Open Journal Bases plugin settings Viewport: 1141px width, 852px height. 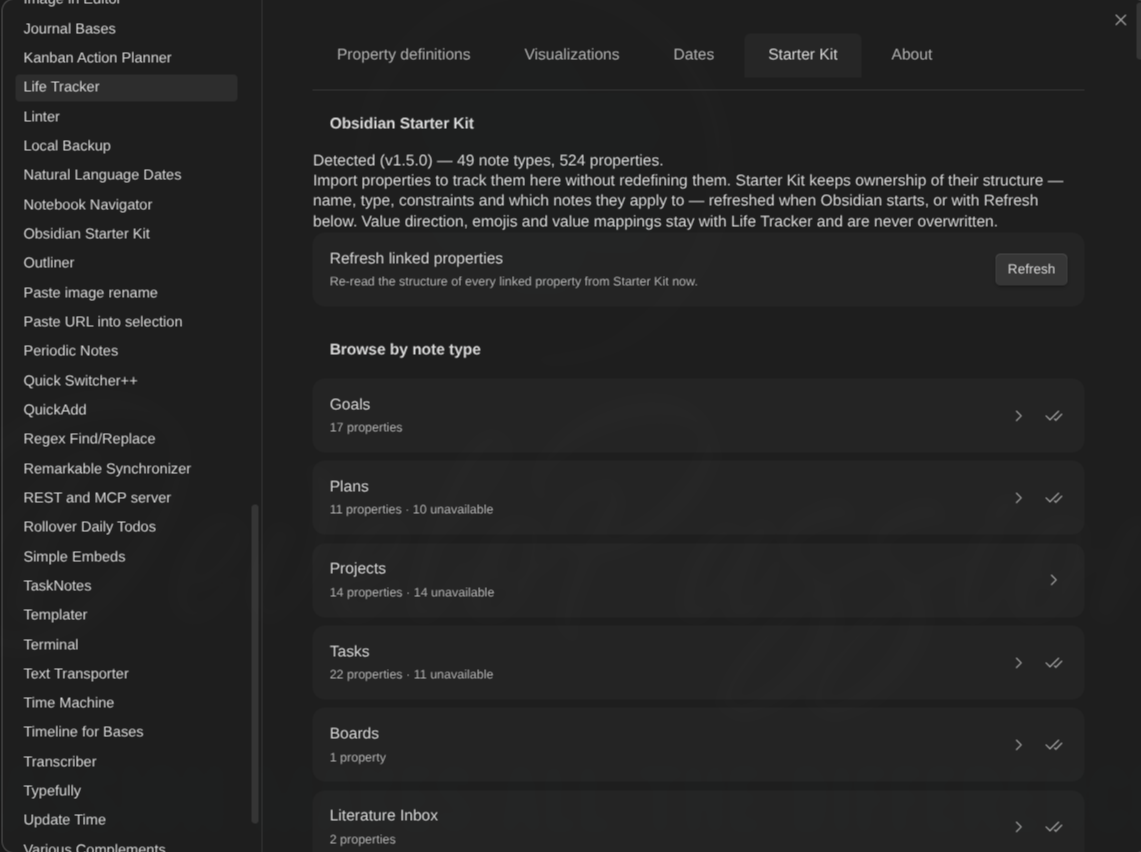(x=126, y=28)
